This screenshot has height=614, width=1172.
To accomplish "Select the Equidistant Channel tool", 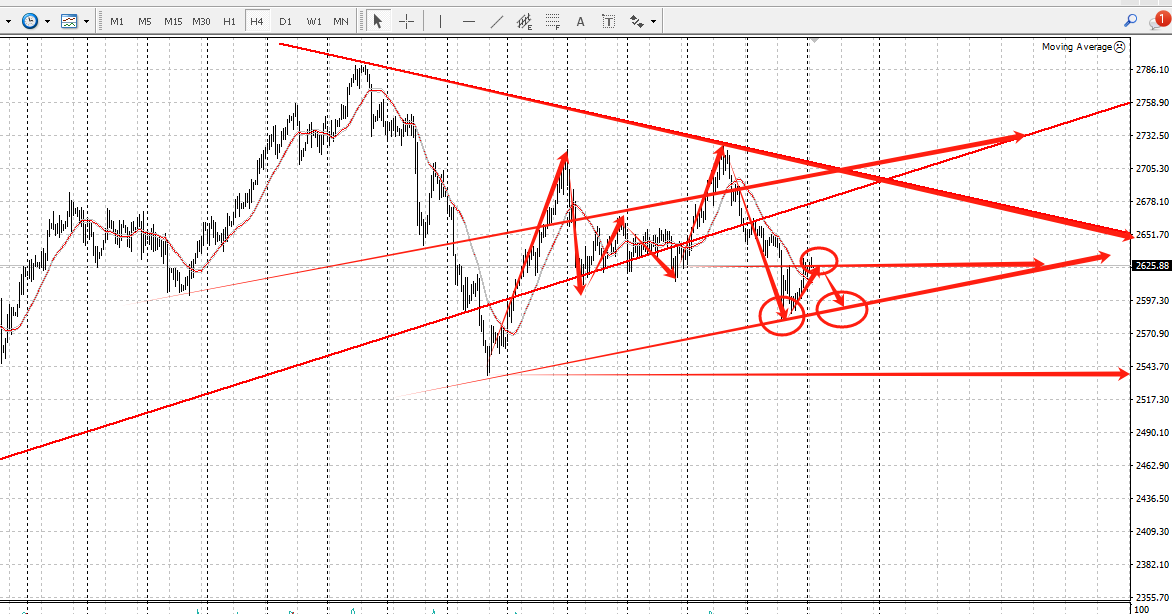I will tap(525, 21).
